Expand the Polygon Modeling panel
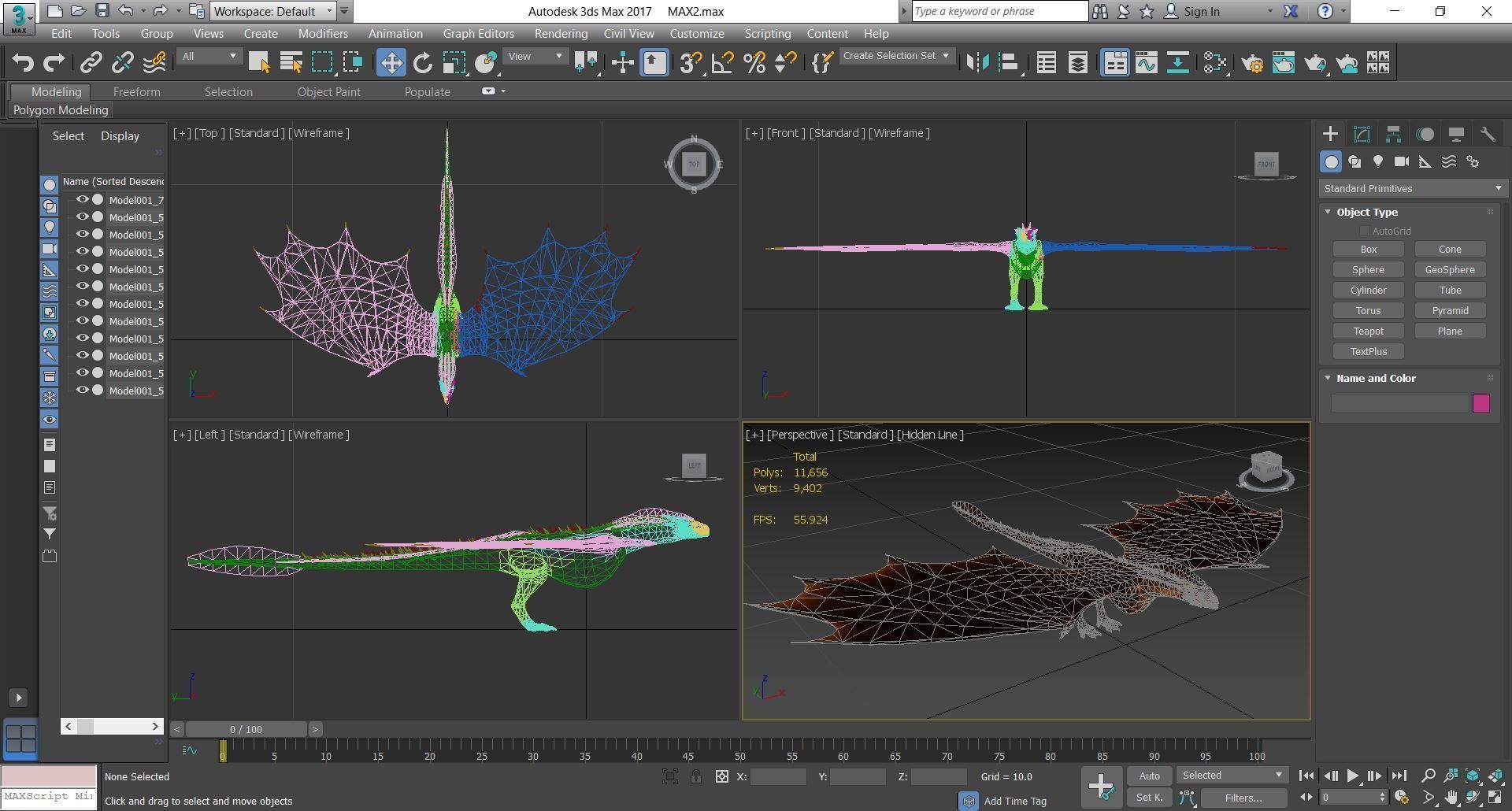The width and height of the screenshot is (1512, 811). pyautogui.click(x=61, y=110)
